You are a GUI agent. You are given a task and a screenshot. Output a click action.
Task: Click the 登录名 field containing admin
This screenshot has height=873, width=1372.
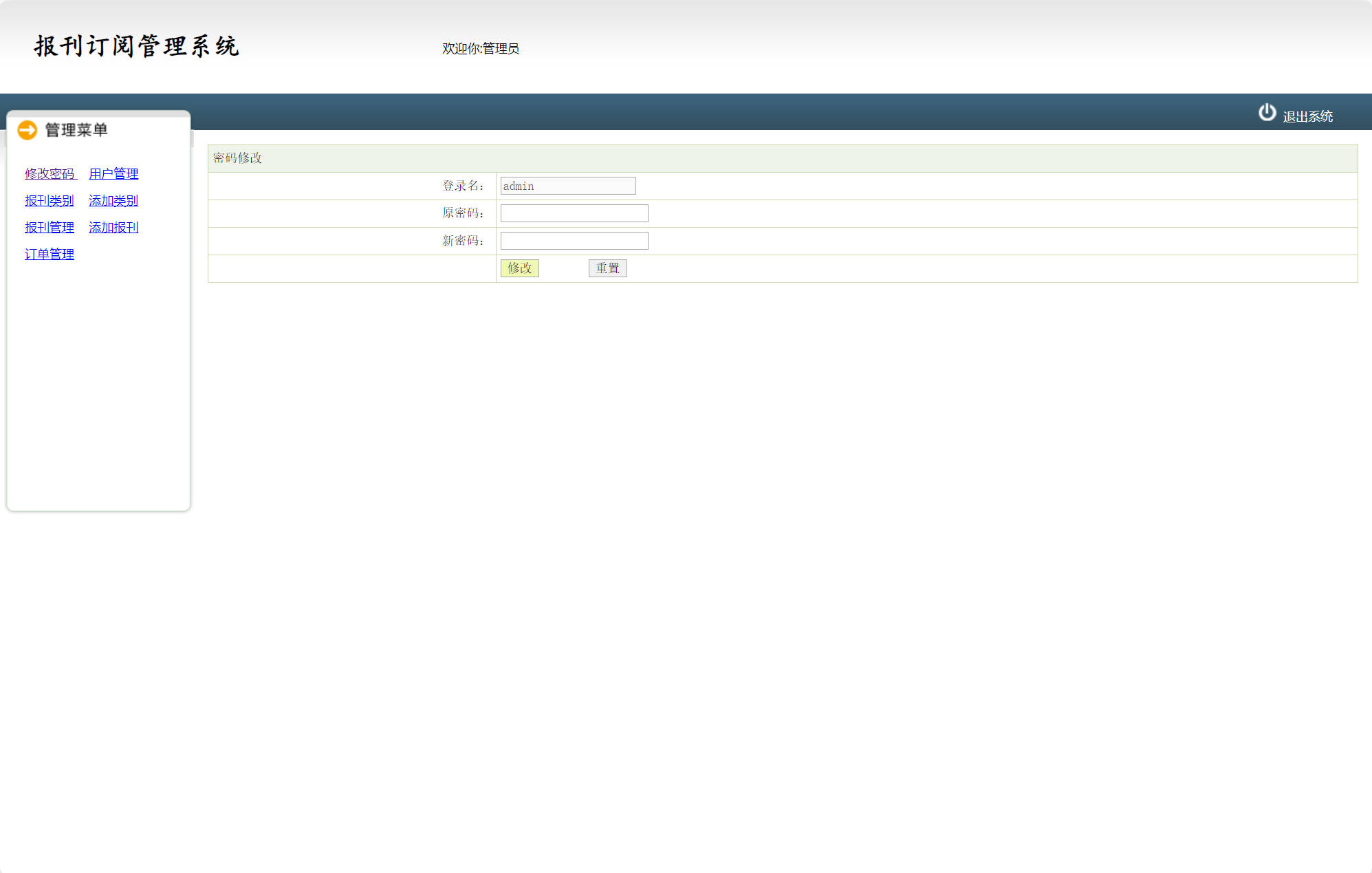pos(568,186)
